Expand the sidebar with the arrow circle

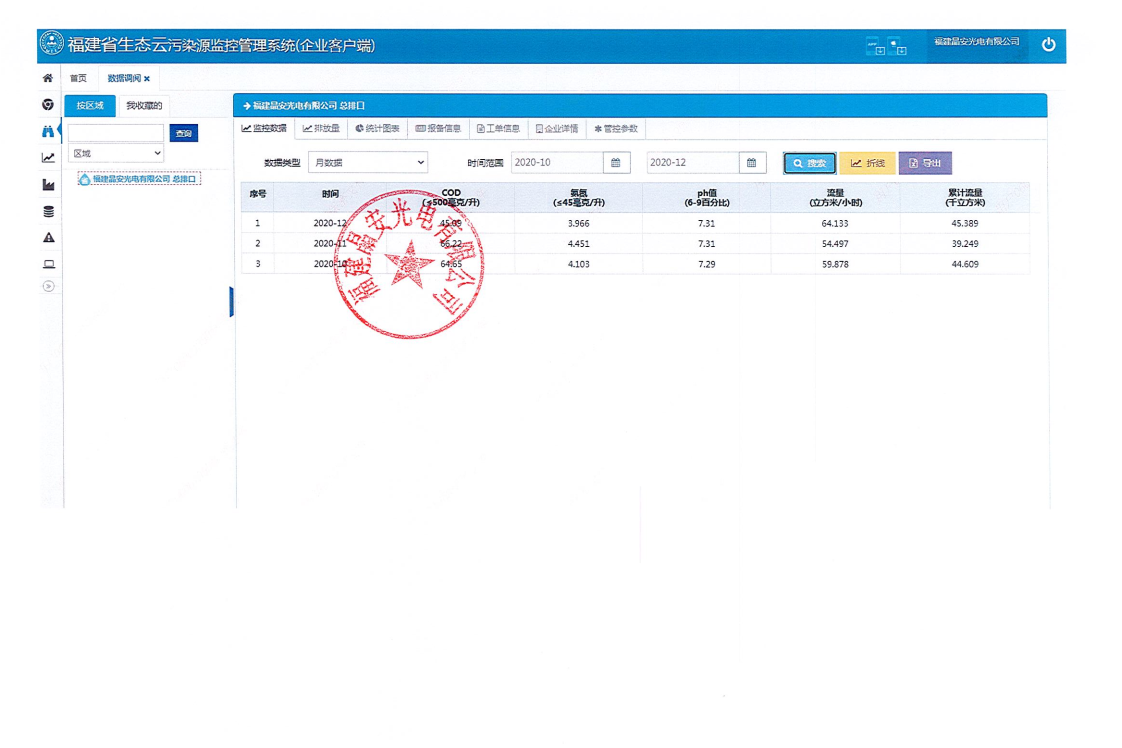(x=47, y=287)
